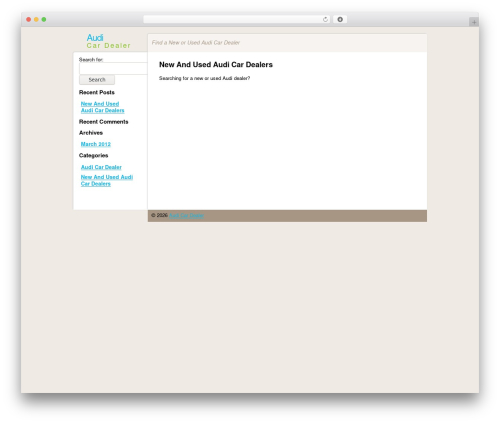The height and width of the screenshot is (423, 500).
Task: Click the browser address bar
Action: [x=237, y=19]
